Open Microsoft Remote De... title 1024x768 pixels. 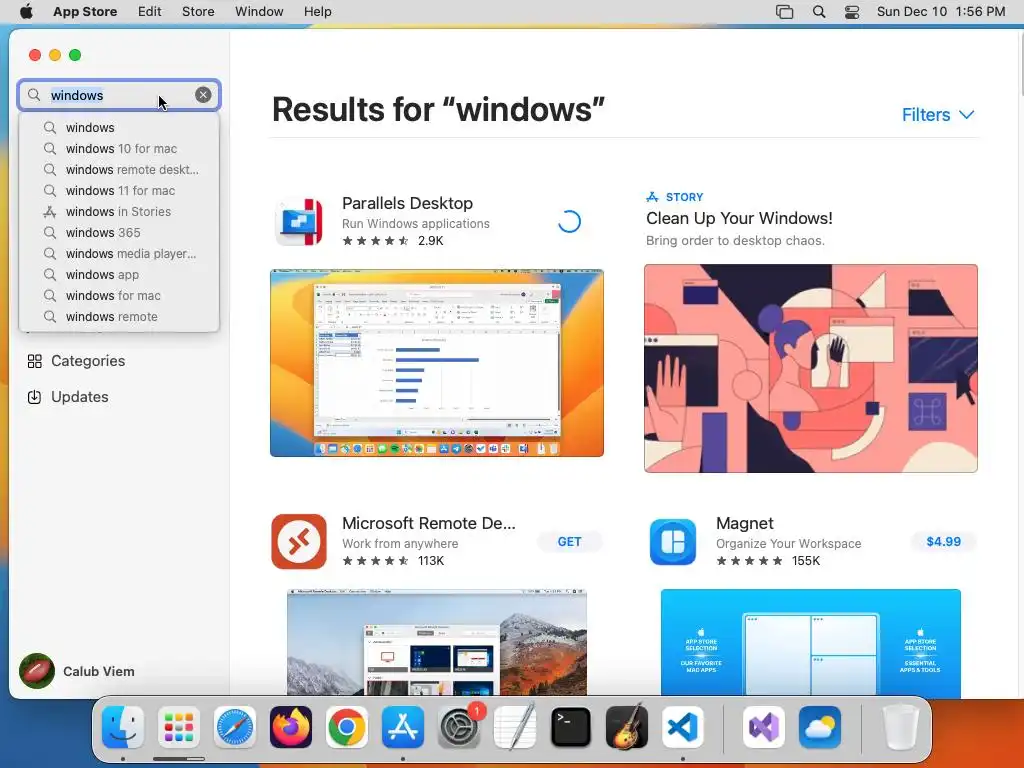click(429, 523)
